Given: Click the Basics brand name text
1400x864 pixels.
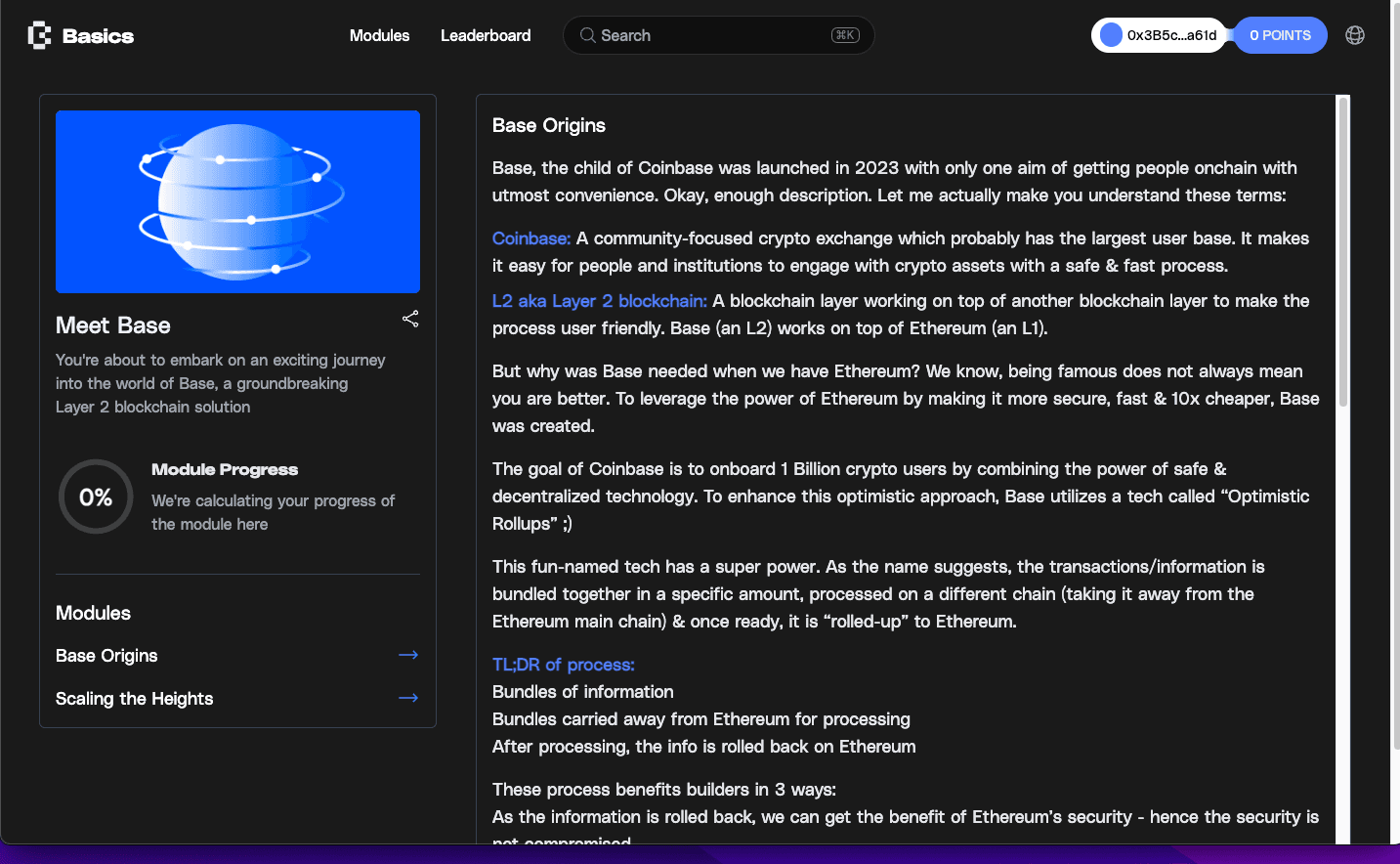Looking at the screenshot, I should [x=98, y=36].
